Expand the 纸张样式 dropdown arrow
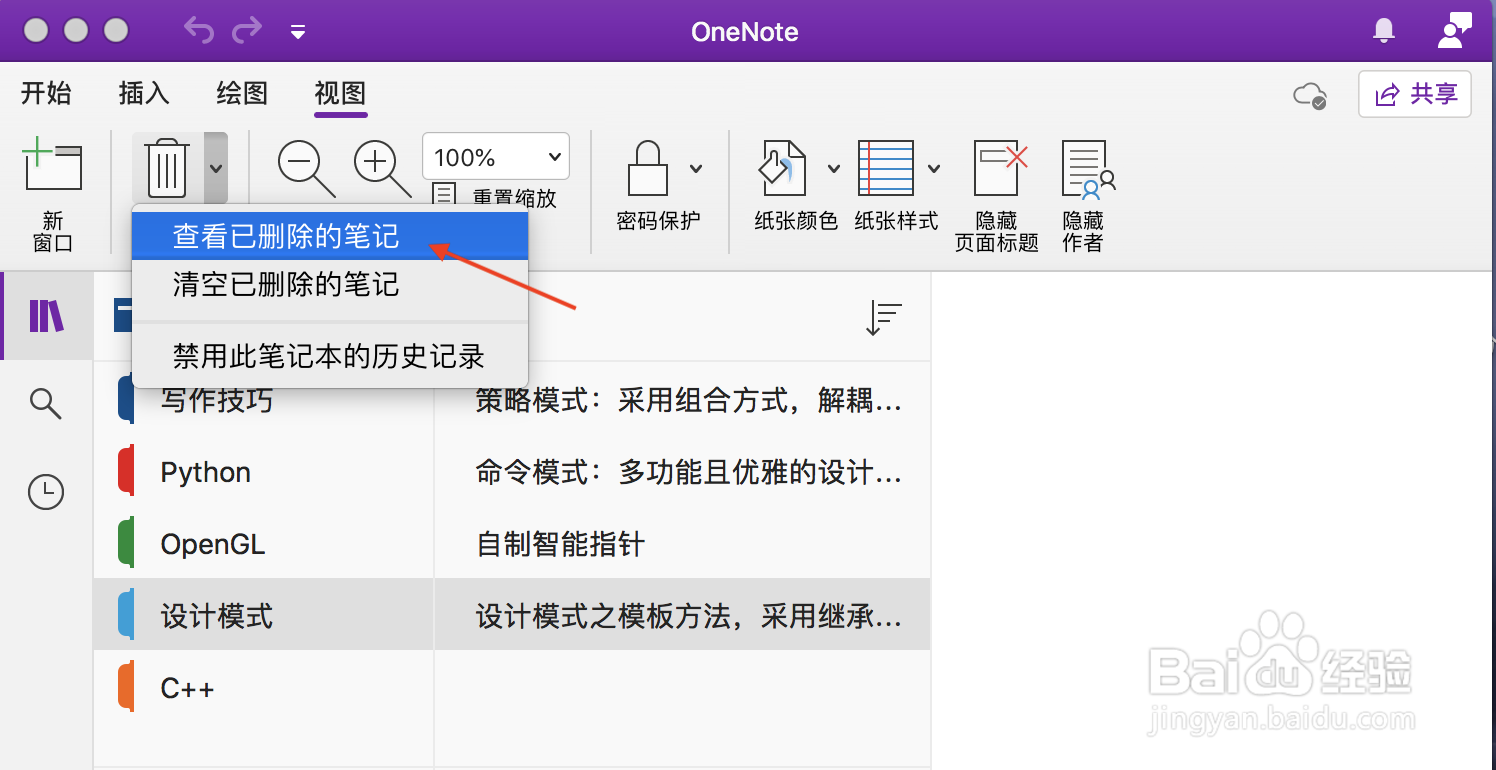 click(934, 168)
